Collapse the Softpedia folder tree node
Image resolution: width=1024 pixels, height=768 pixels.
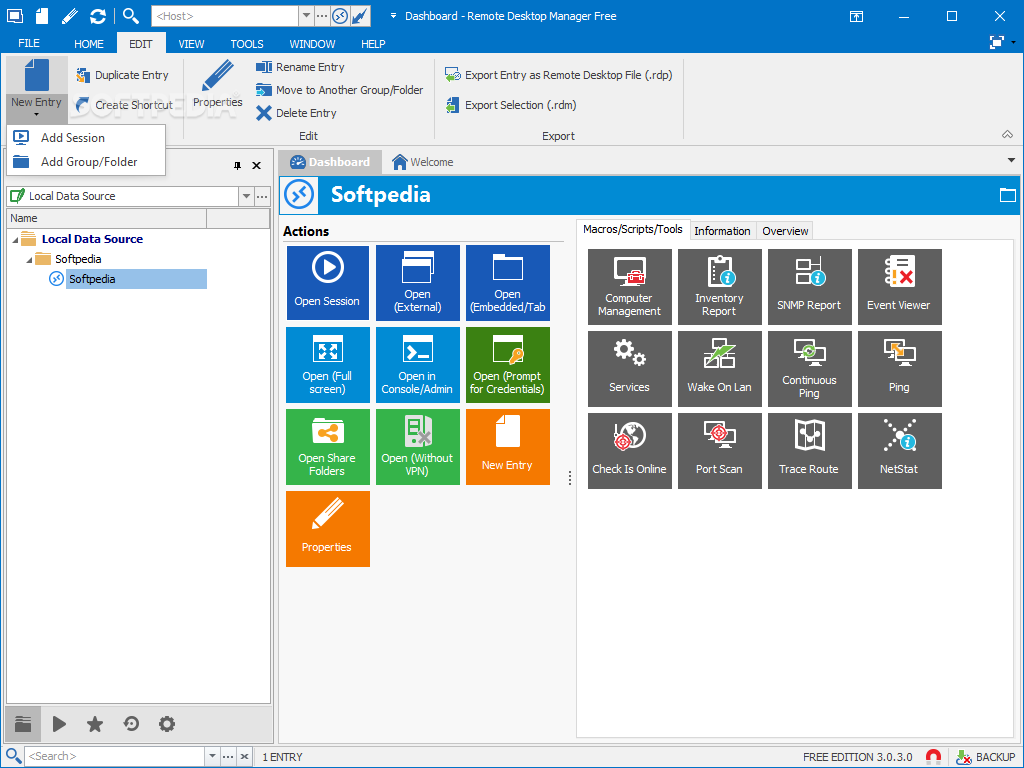29,260
